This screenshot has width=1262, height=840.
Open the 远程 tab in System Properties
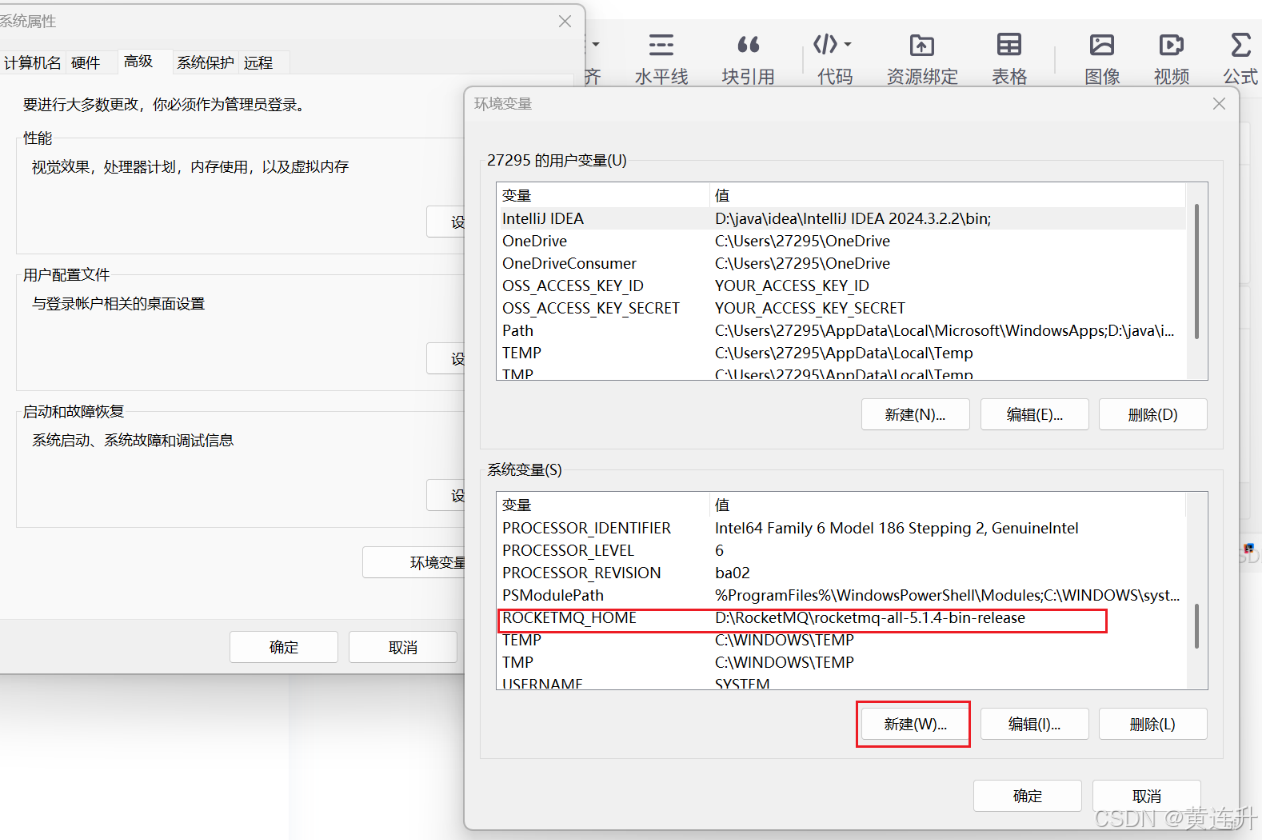pyautogui.click(x=258, y=62)
